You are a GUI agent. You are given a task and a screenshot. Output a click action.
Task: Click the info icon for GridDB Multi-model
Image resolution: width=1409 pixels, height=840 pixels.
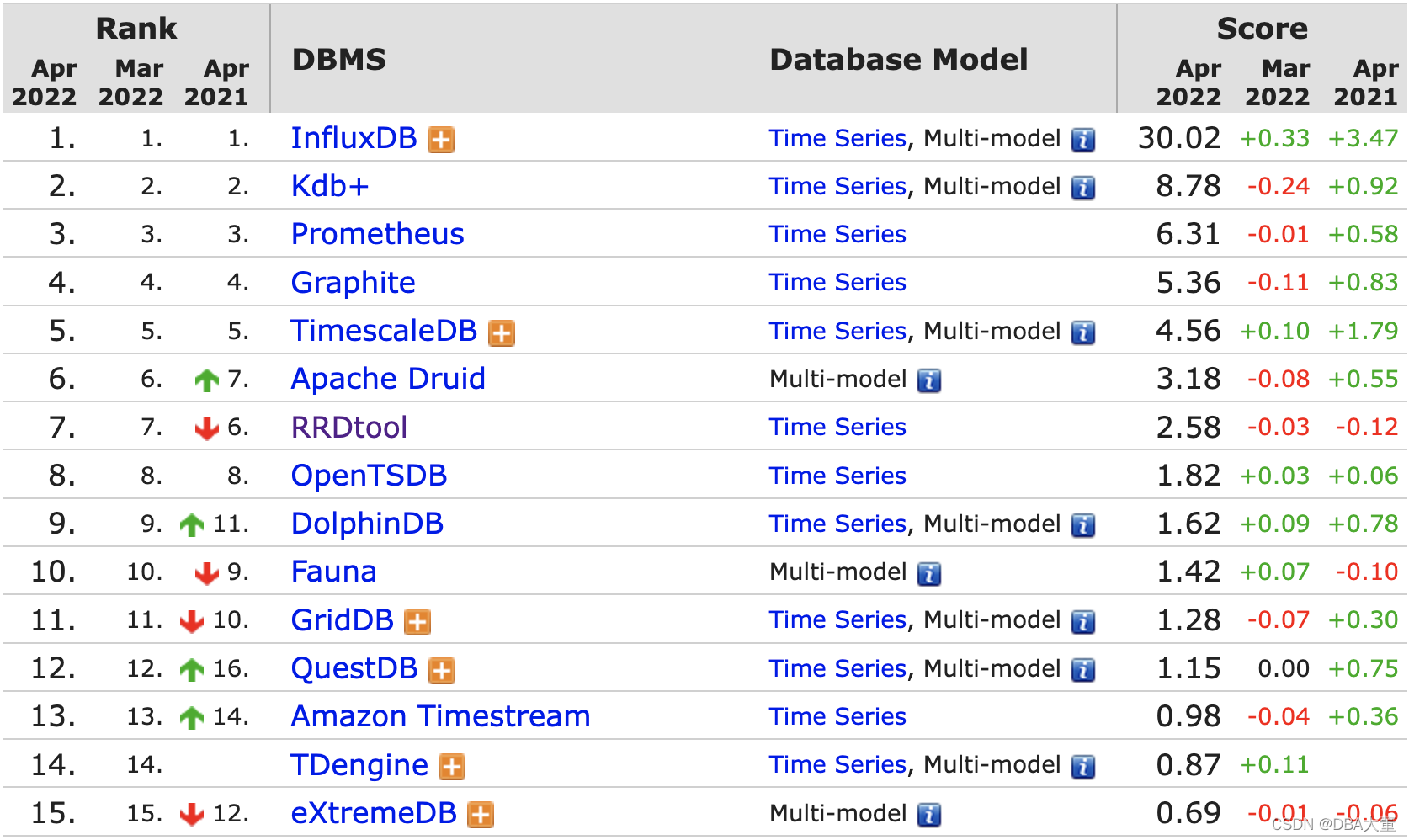1082,620
